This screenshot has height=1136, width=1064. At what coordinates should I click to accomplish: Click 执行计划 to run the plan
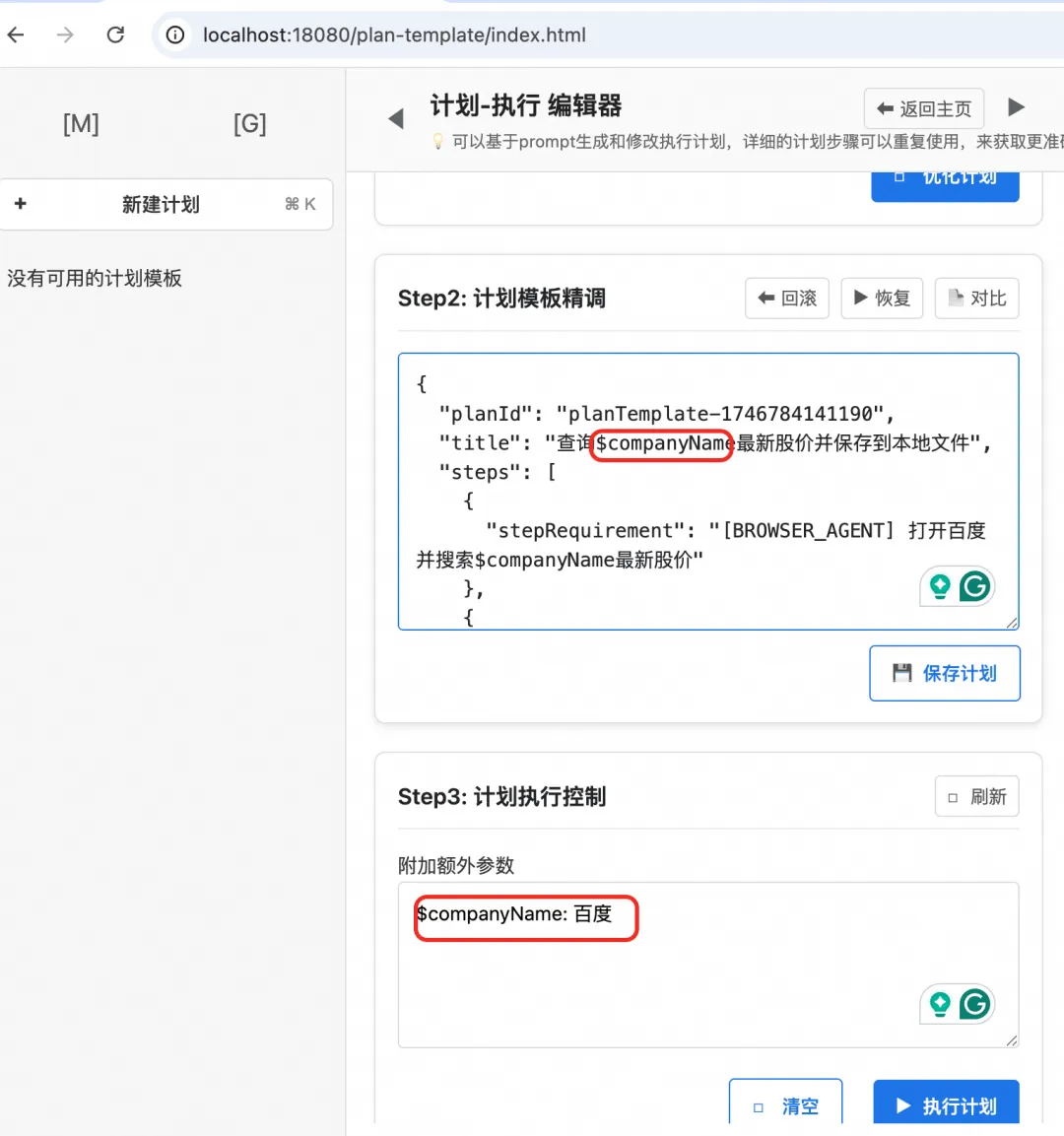tap(946, 1105)
